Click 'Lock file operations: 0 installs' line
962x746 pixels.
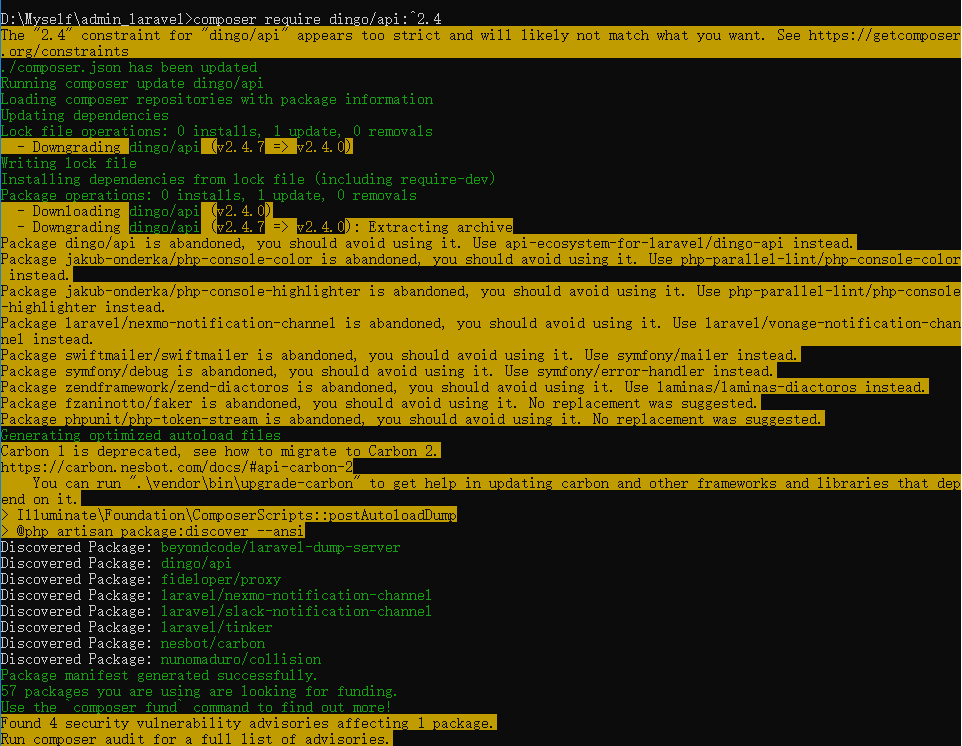(x=217, y=131)
